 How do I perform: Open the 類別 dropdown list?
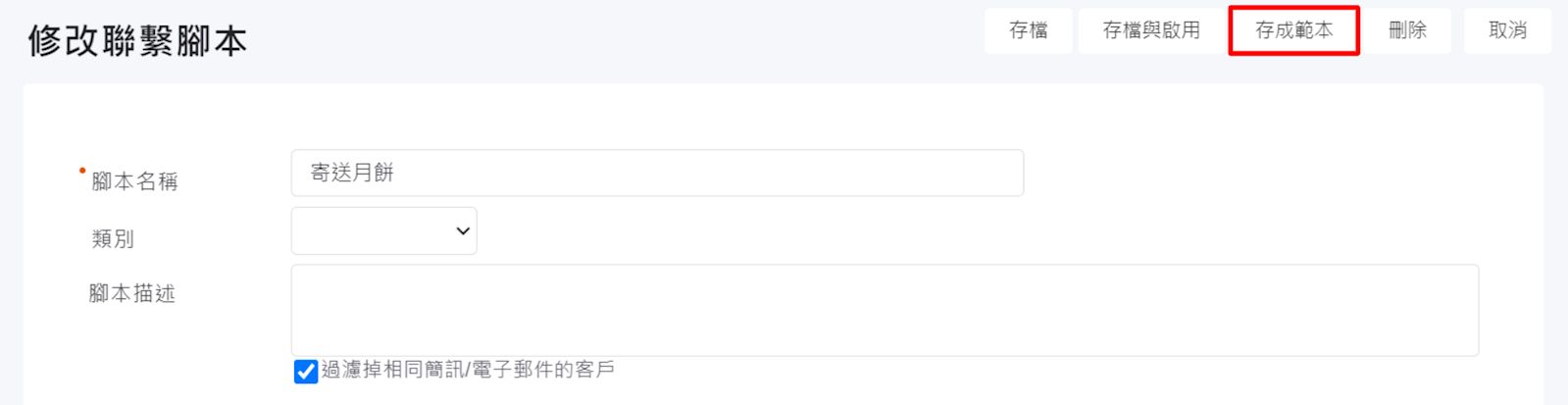click(383, 230)
